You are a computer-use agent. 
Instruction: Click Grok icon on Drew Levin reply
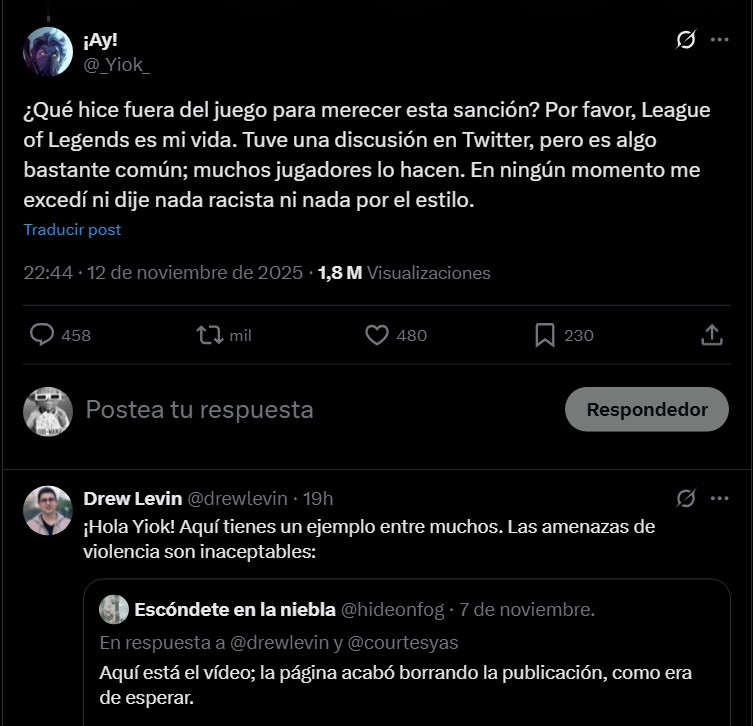pos(686,498)
